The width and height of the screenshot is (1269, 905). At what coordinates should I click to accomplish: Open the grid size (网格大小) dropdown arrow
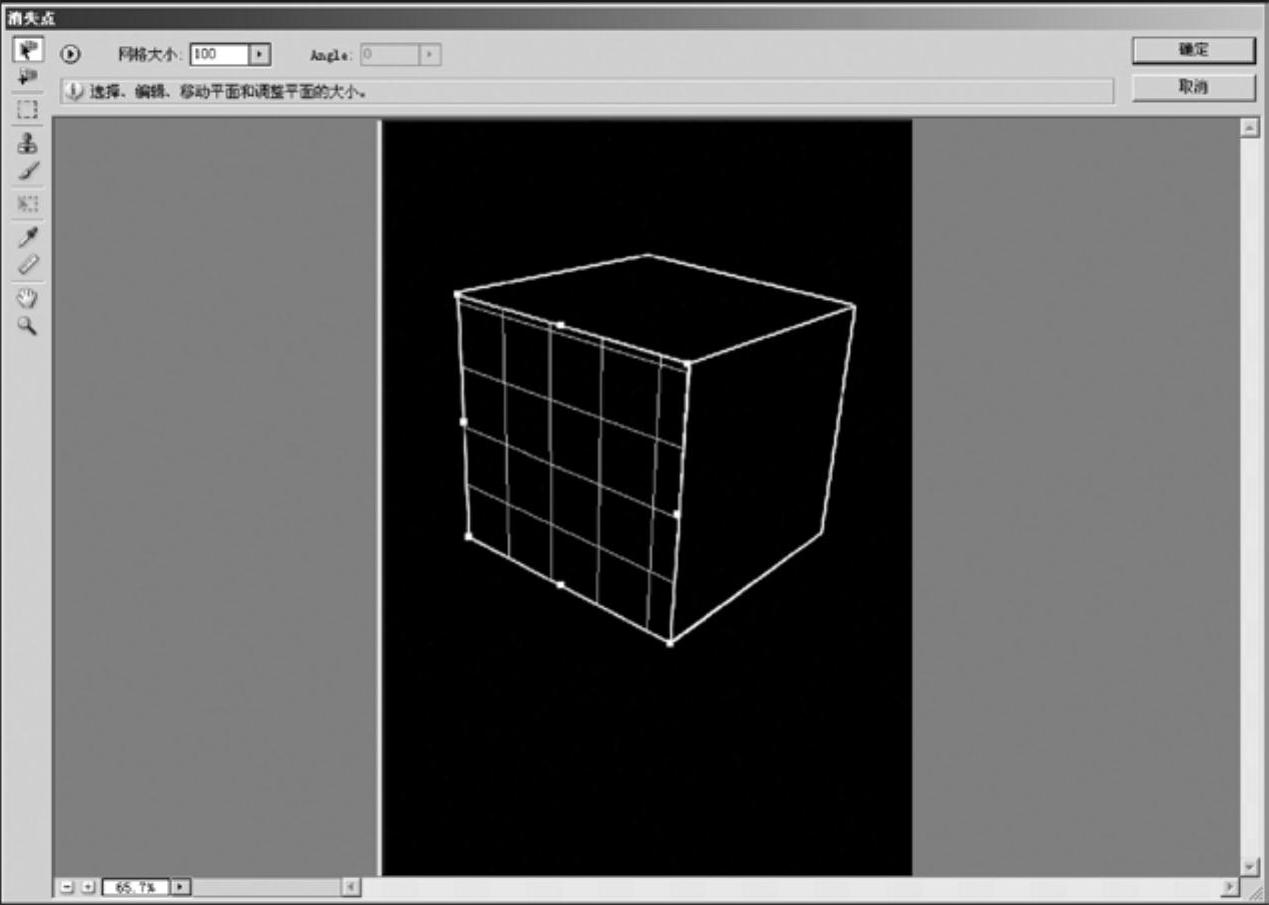click(x=260, y=54)
